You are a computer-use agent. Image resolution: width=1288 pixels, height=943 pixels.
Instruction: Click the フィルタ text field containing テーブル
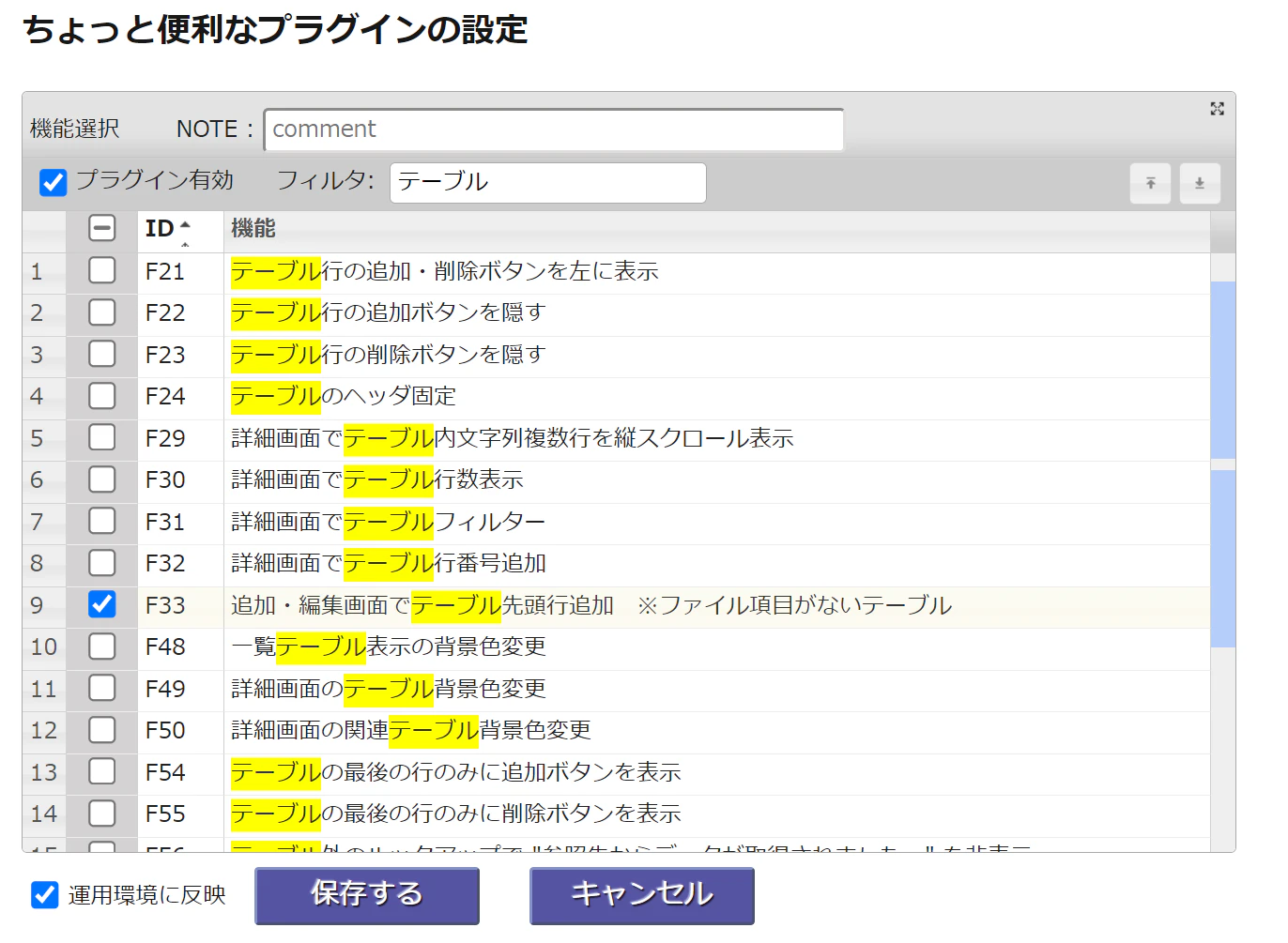point(548,182)
